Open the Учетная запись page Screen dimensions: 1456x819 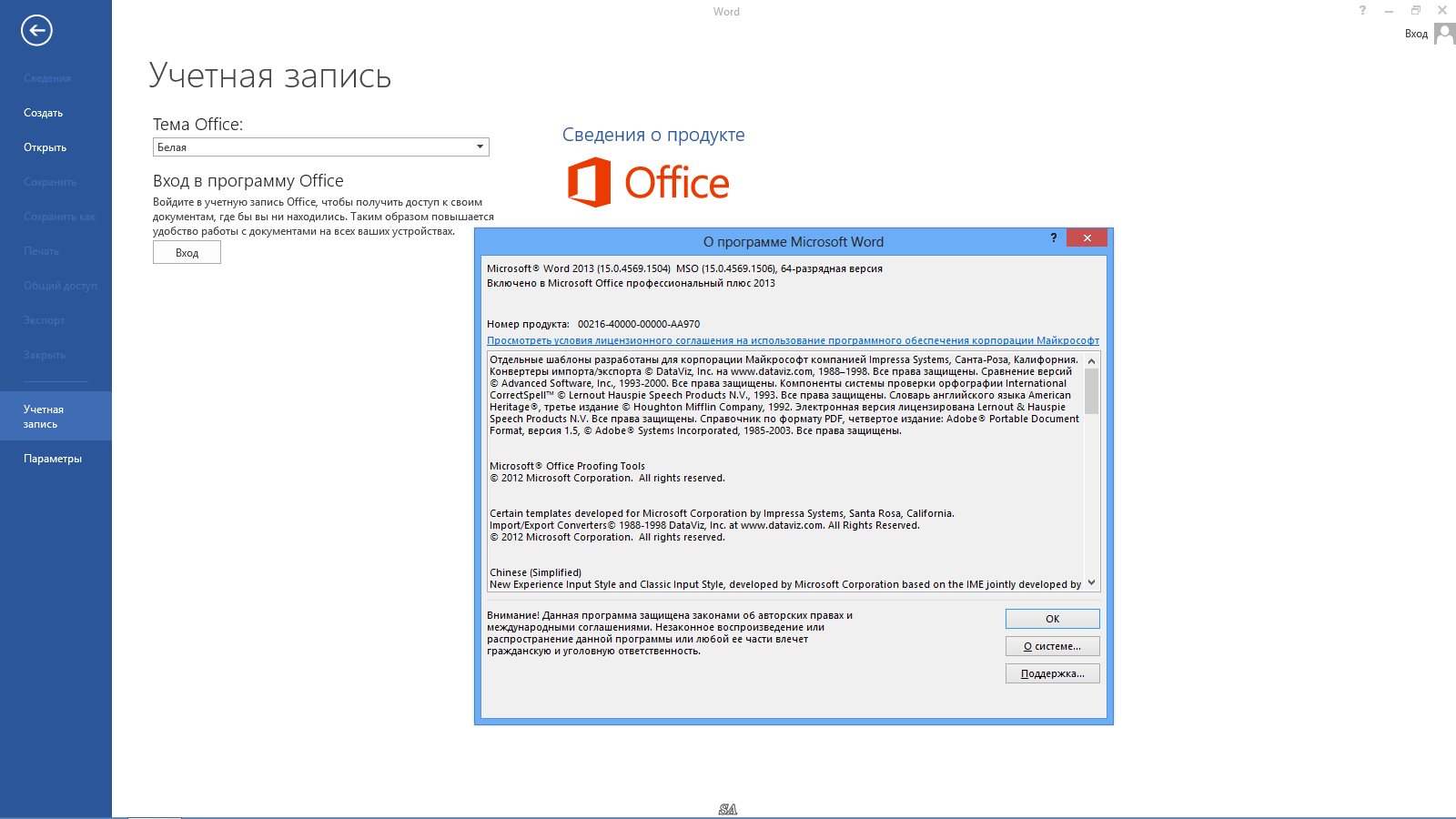tap(56, 416)
